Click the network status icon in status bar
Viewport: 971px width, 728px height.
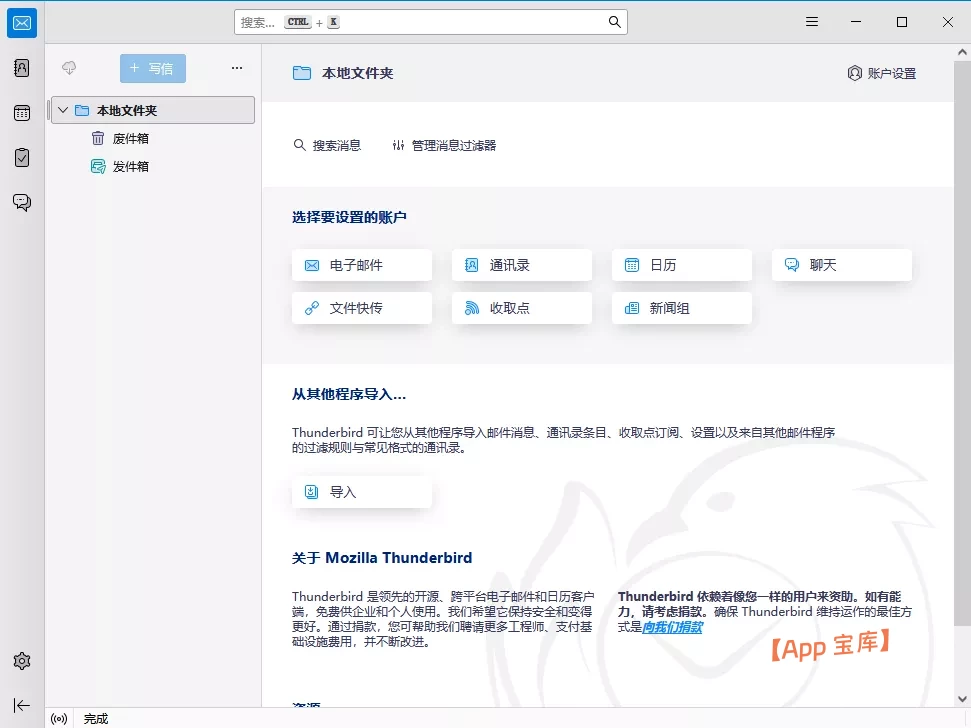pos(58,718)
